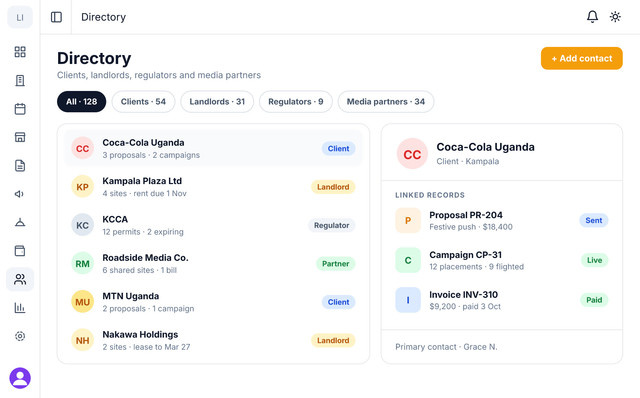This screenshot has width=640, height=398.
Task: Select the Roadside Media Co. contact row
Action: pyautogui.click(x=213, y=263)
